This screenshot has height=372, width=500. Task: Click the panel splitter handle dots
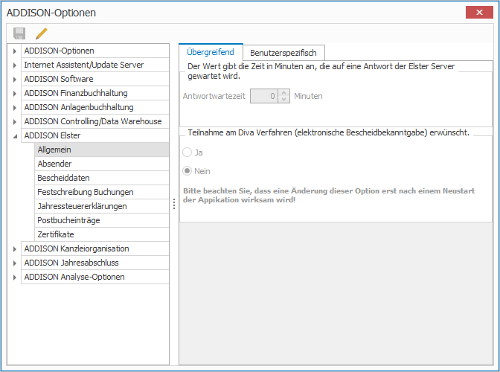[x=174, y=204]
